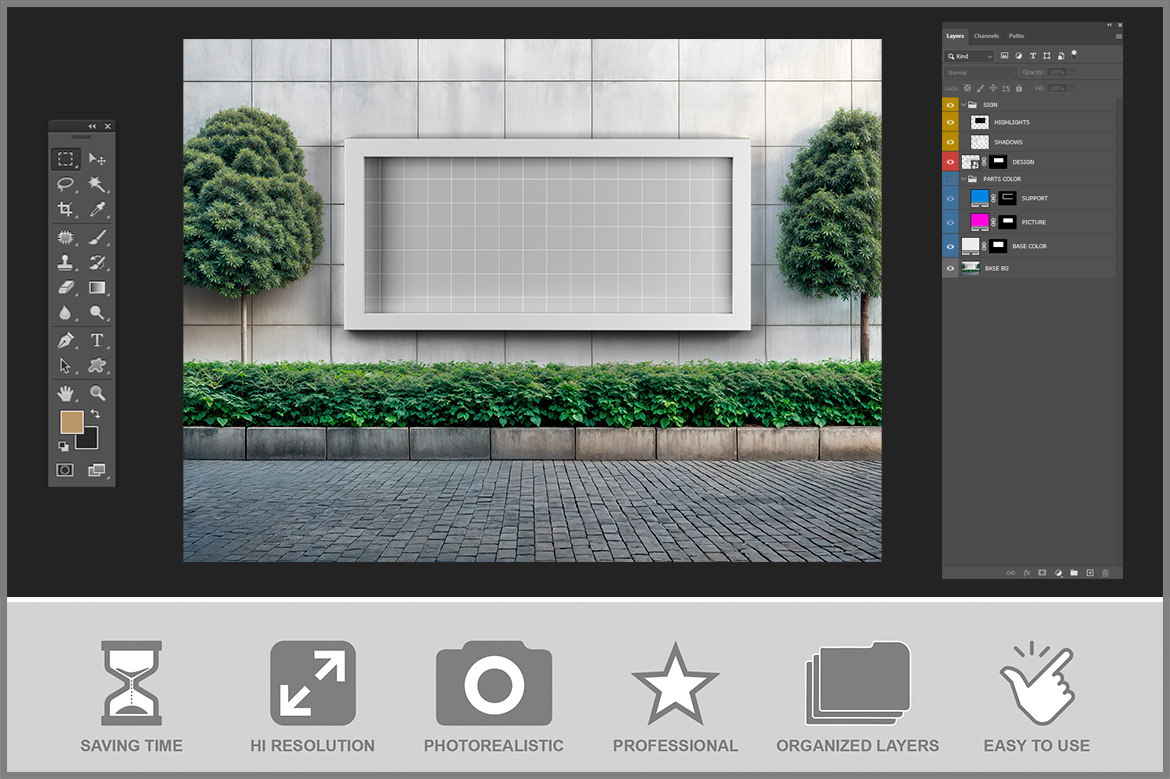Select the PICTURE layer magenta thumbnail
Viewport: 1170px width, 779px height.
point(980,222)
